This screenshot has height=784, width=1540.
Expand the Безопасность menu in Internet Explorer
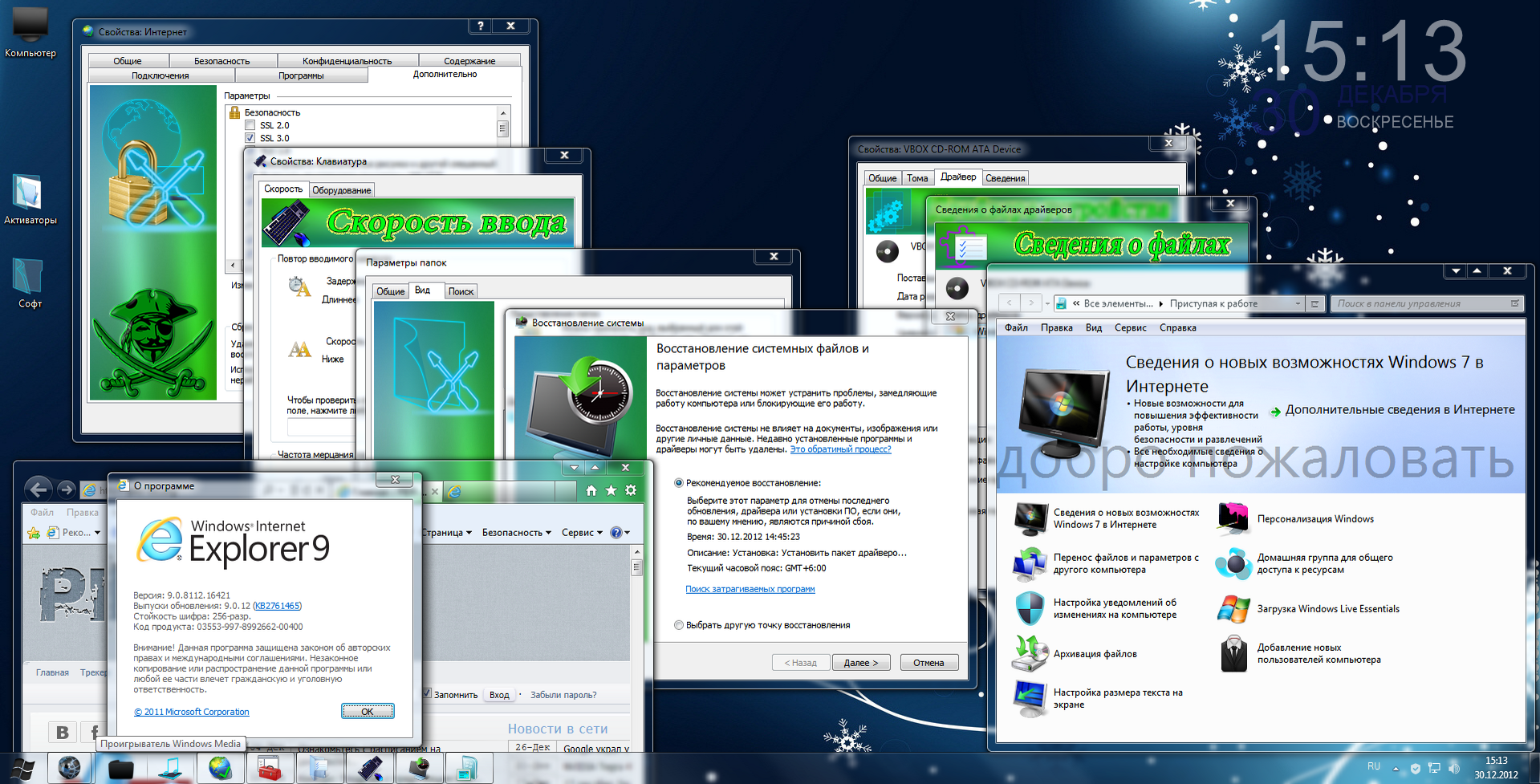516,533
